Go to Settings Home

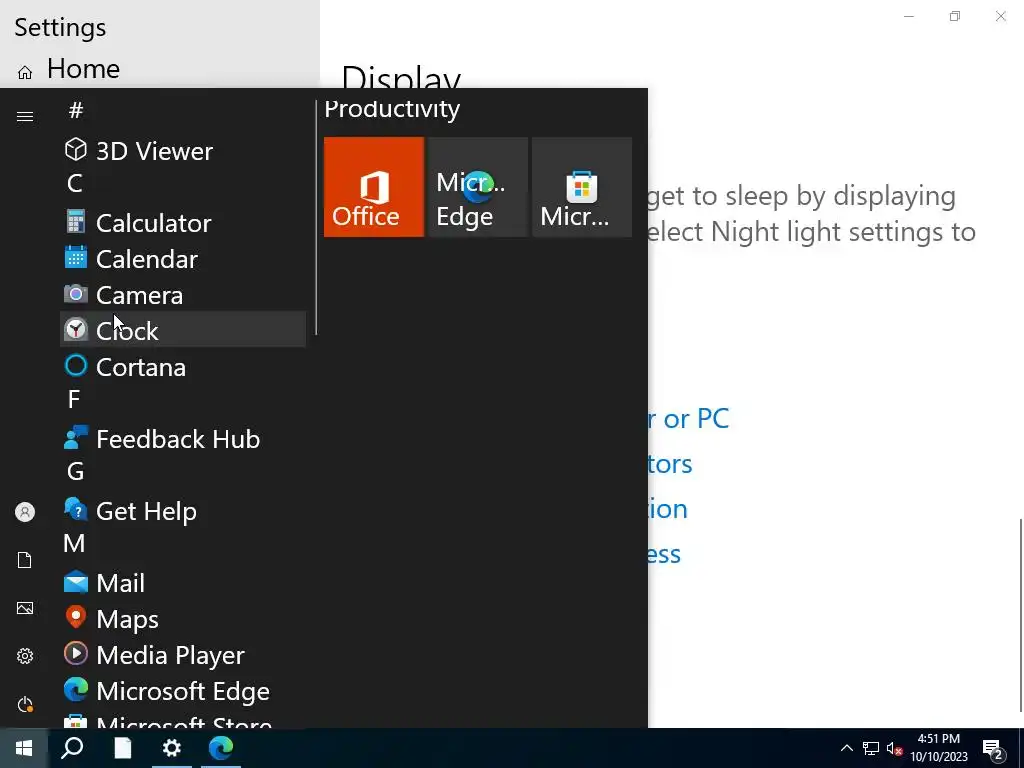click(x=83, y=69)
